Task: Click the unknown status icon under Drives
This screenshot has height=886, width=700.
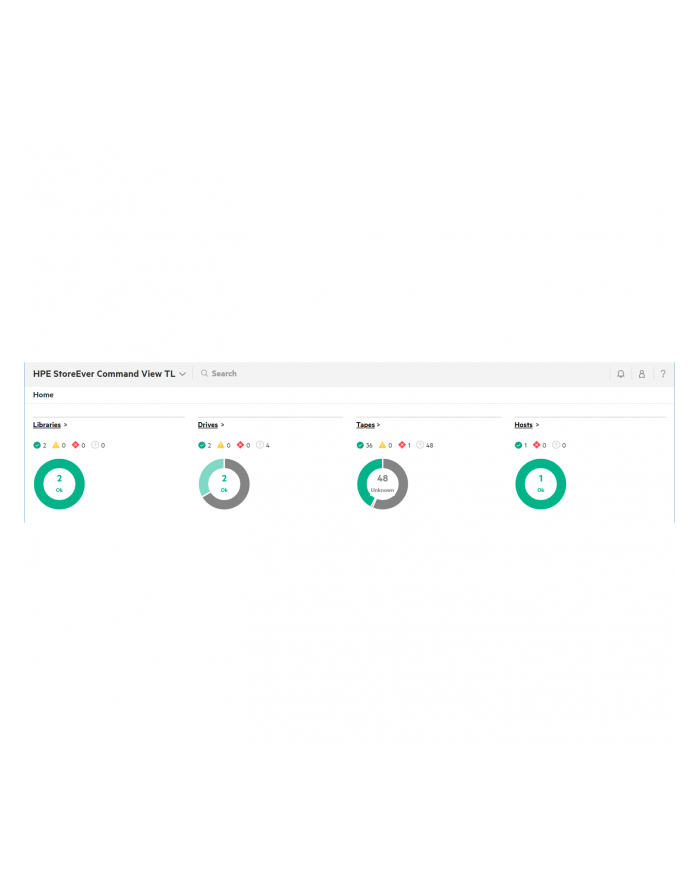Action: tap(260, 445)
